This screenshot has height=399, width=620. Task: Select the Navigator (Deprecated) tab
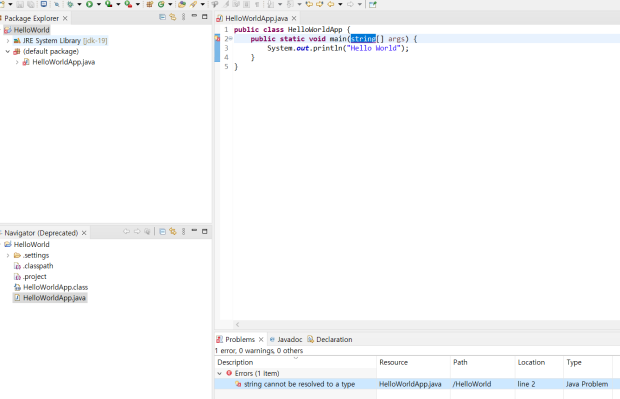click(41, 233)
